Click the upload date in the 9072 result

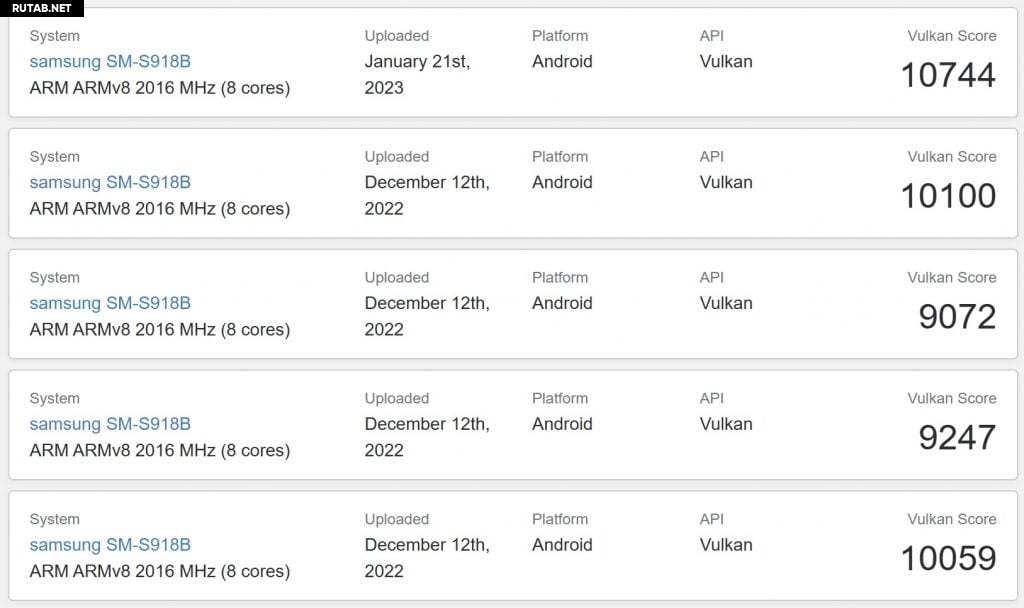pos(427,316)
